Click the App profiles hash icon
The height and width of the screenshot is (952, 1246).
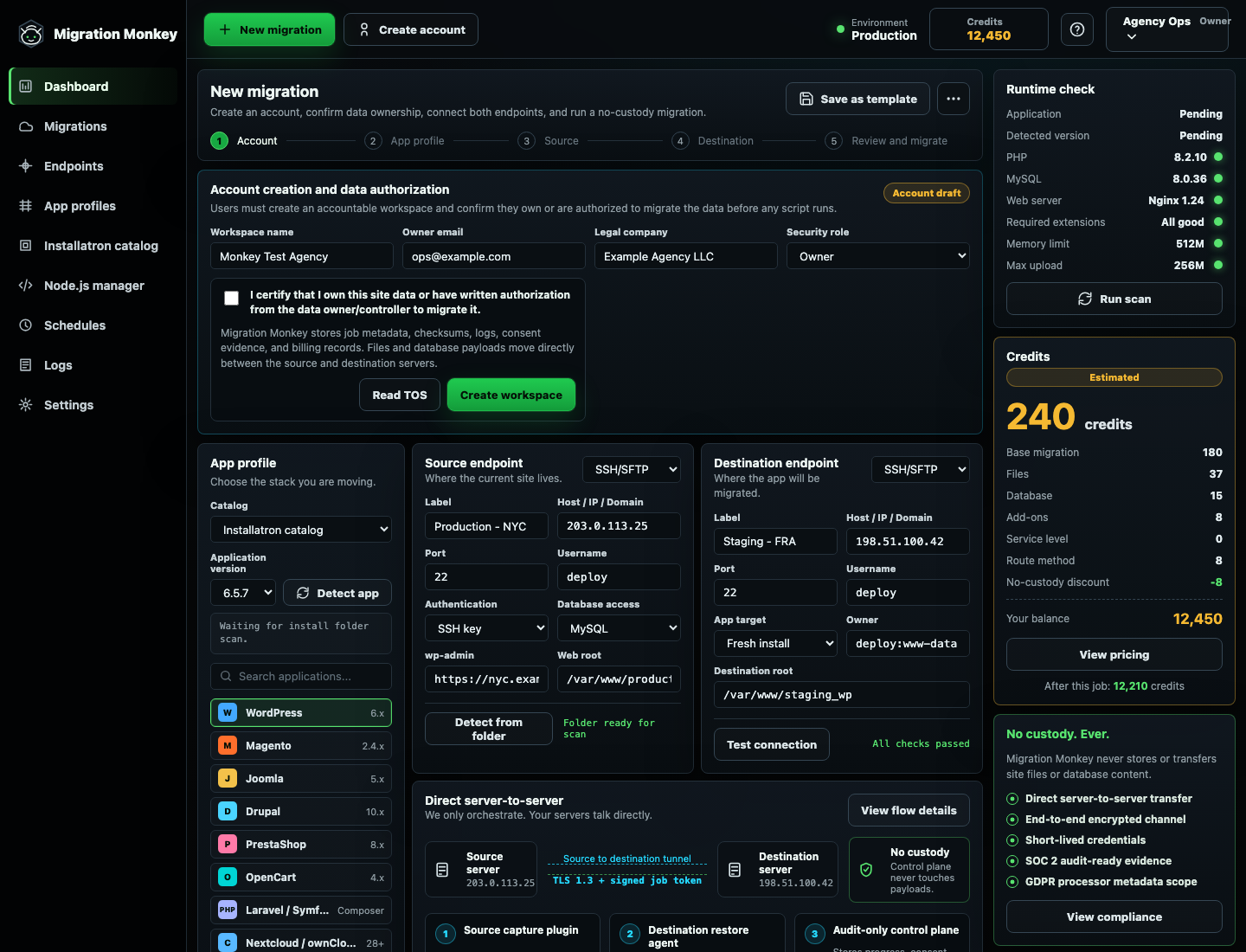[x=26, y=206]
